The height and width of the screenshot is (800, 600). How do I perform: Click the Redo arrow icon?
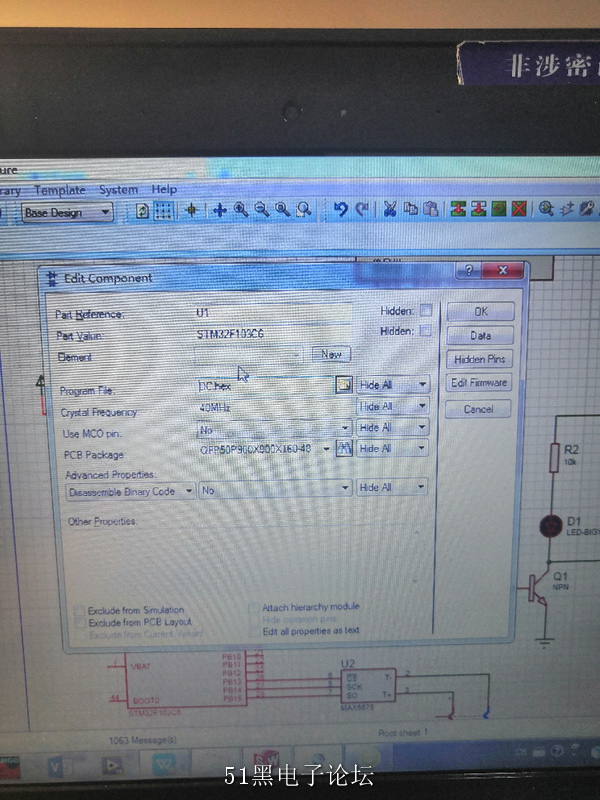362,209
